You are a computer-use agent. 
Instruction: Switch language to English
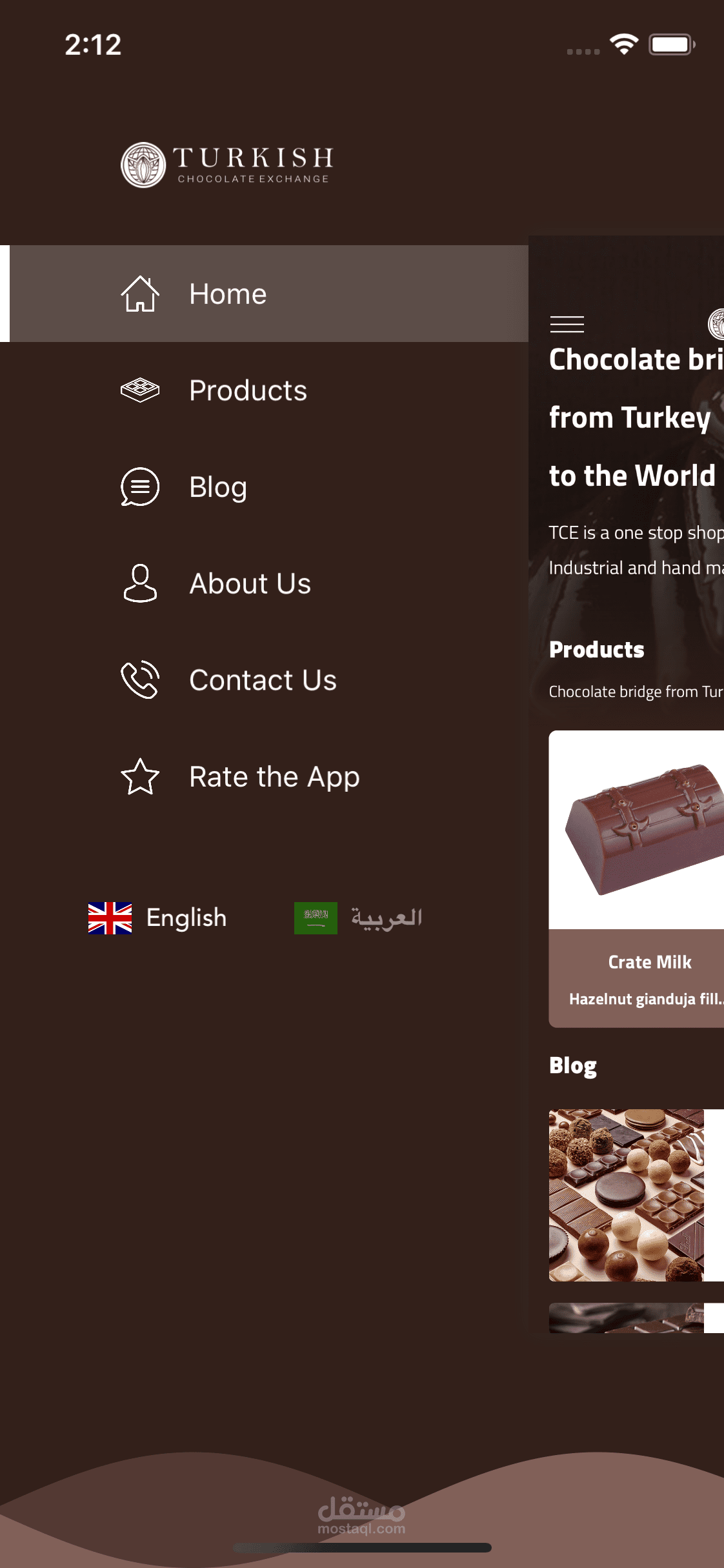[186, 918]
